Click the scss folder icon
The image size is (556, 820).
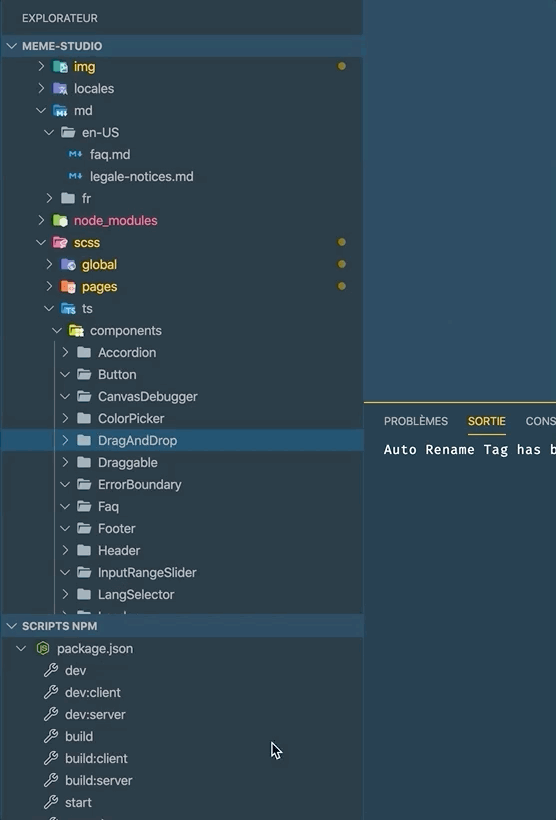pyautogui.click(x=60, y=242)
